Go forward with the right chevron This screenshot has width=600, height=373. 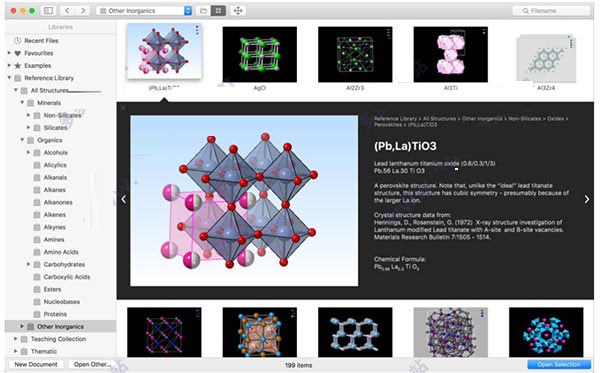[83, 11]
